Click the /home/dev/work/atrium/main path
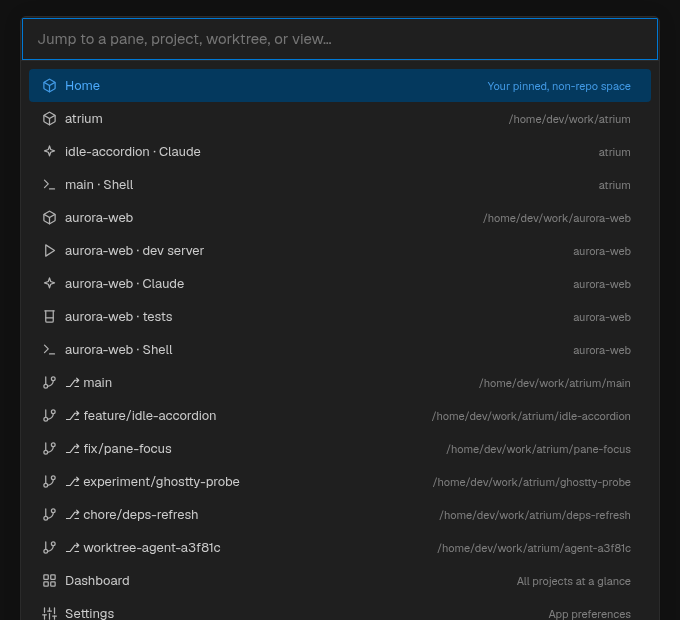The height and width of the screenshot is (620, 680). pos(555,383)
